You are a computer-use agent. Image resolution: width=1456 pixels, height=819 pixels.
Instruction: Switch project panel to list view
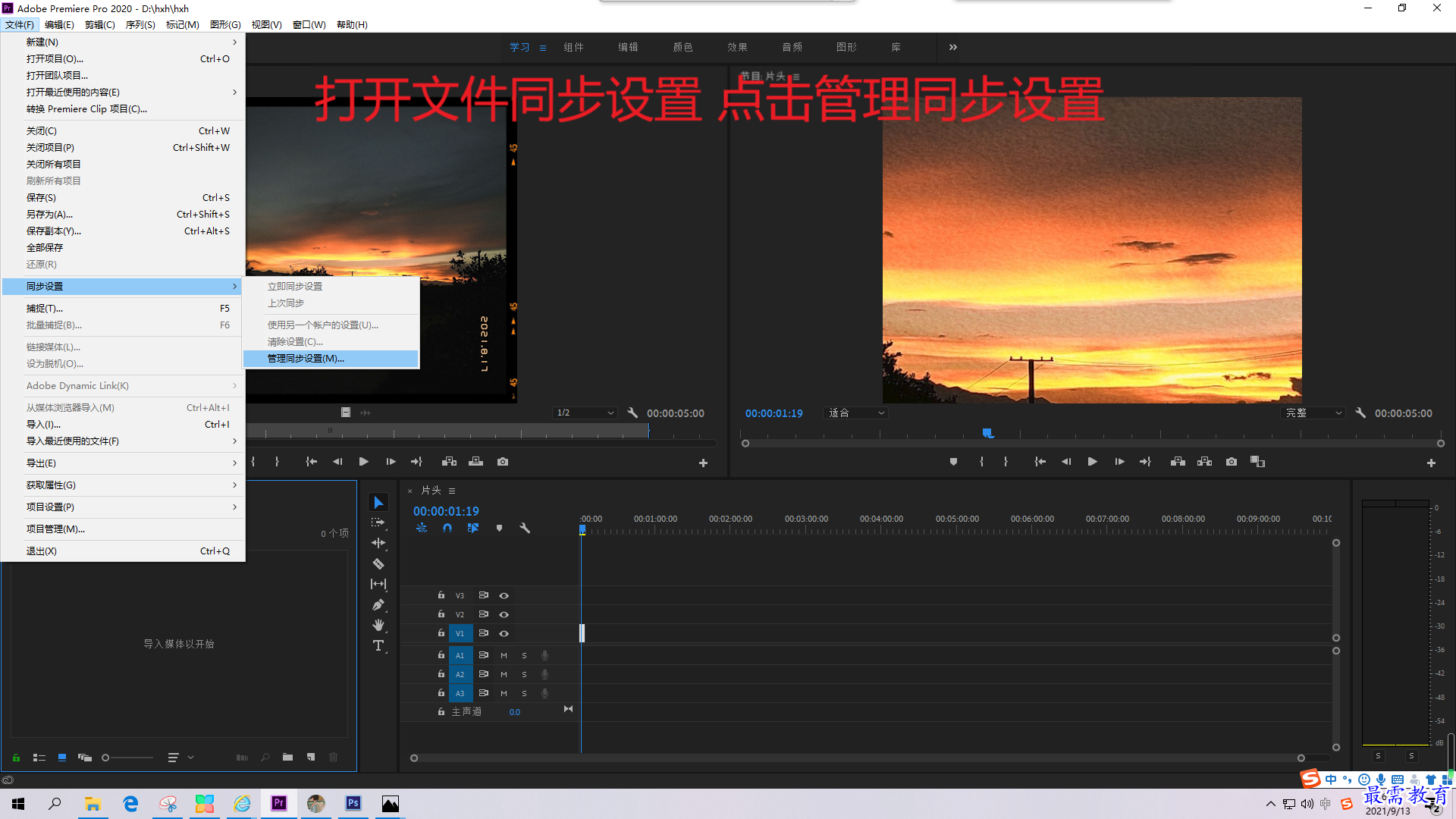pos(39,757)
